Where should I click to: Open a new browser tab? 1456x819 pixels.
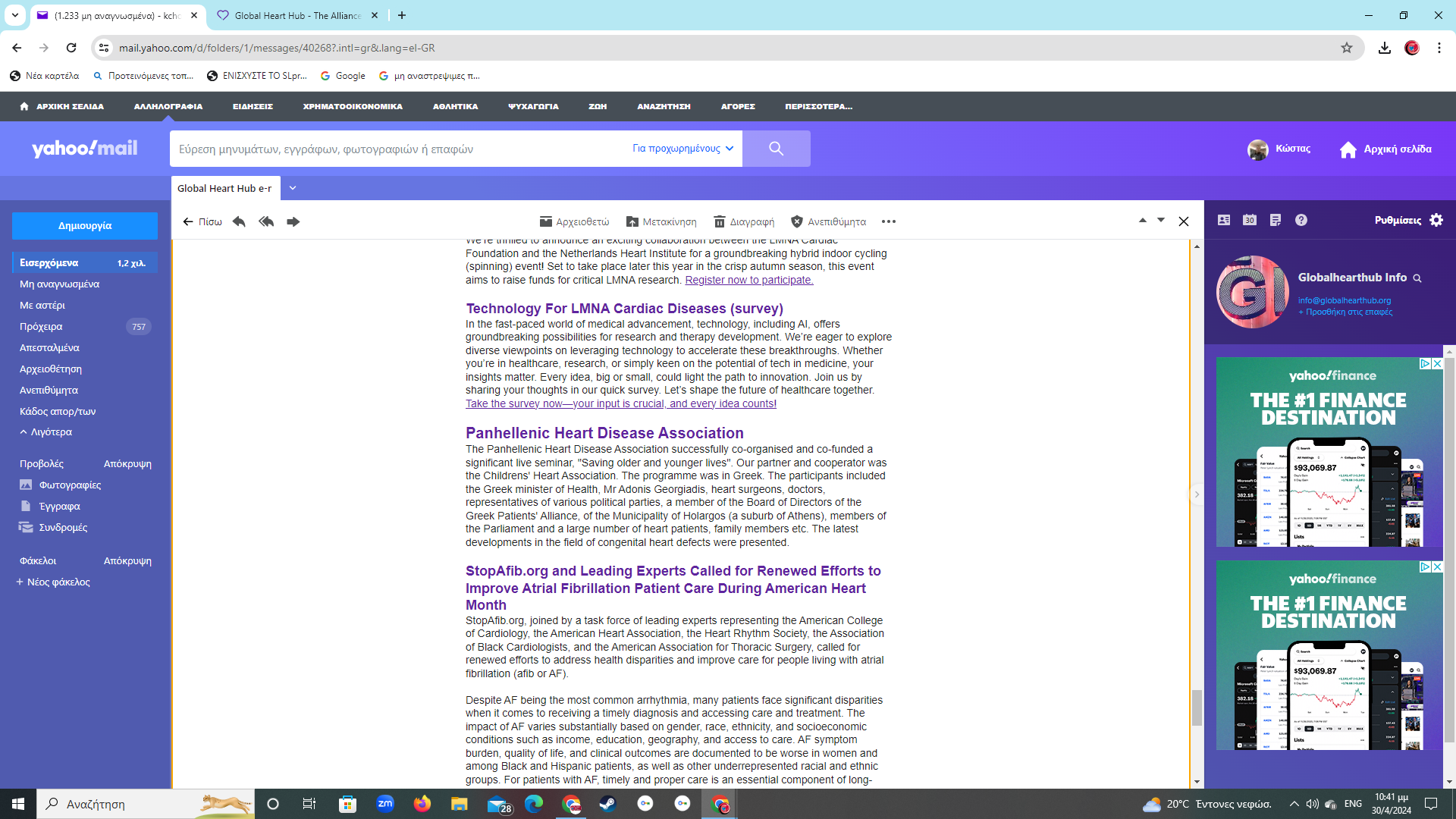coord(402,15)
